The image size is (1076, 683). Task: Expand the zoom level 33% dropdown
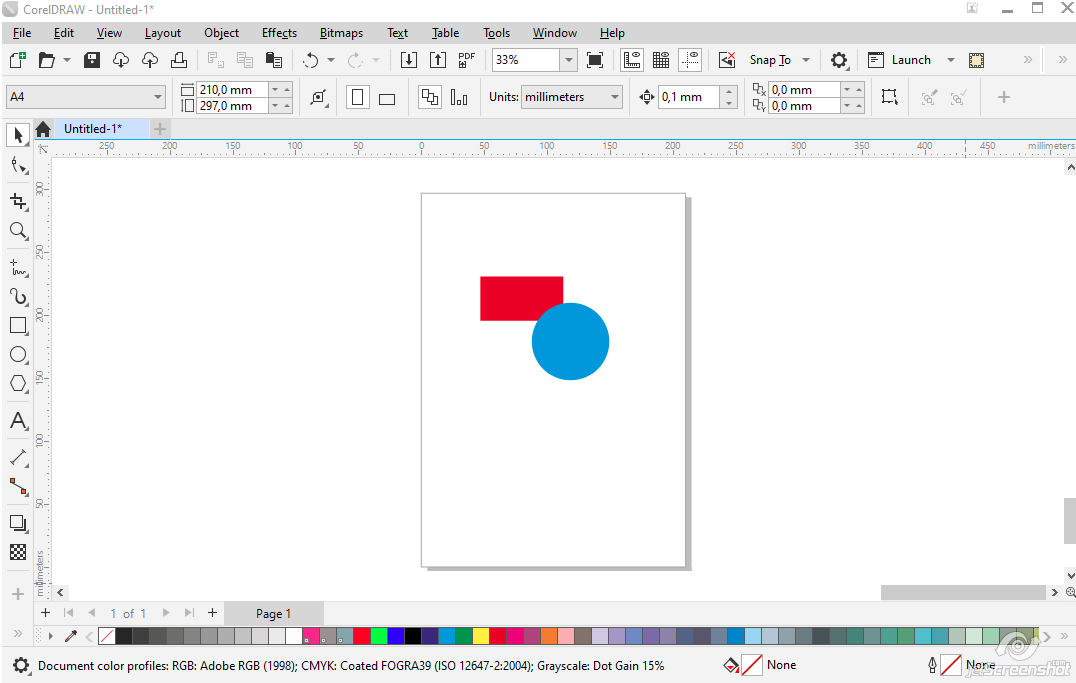click(x=569, y=60)
